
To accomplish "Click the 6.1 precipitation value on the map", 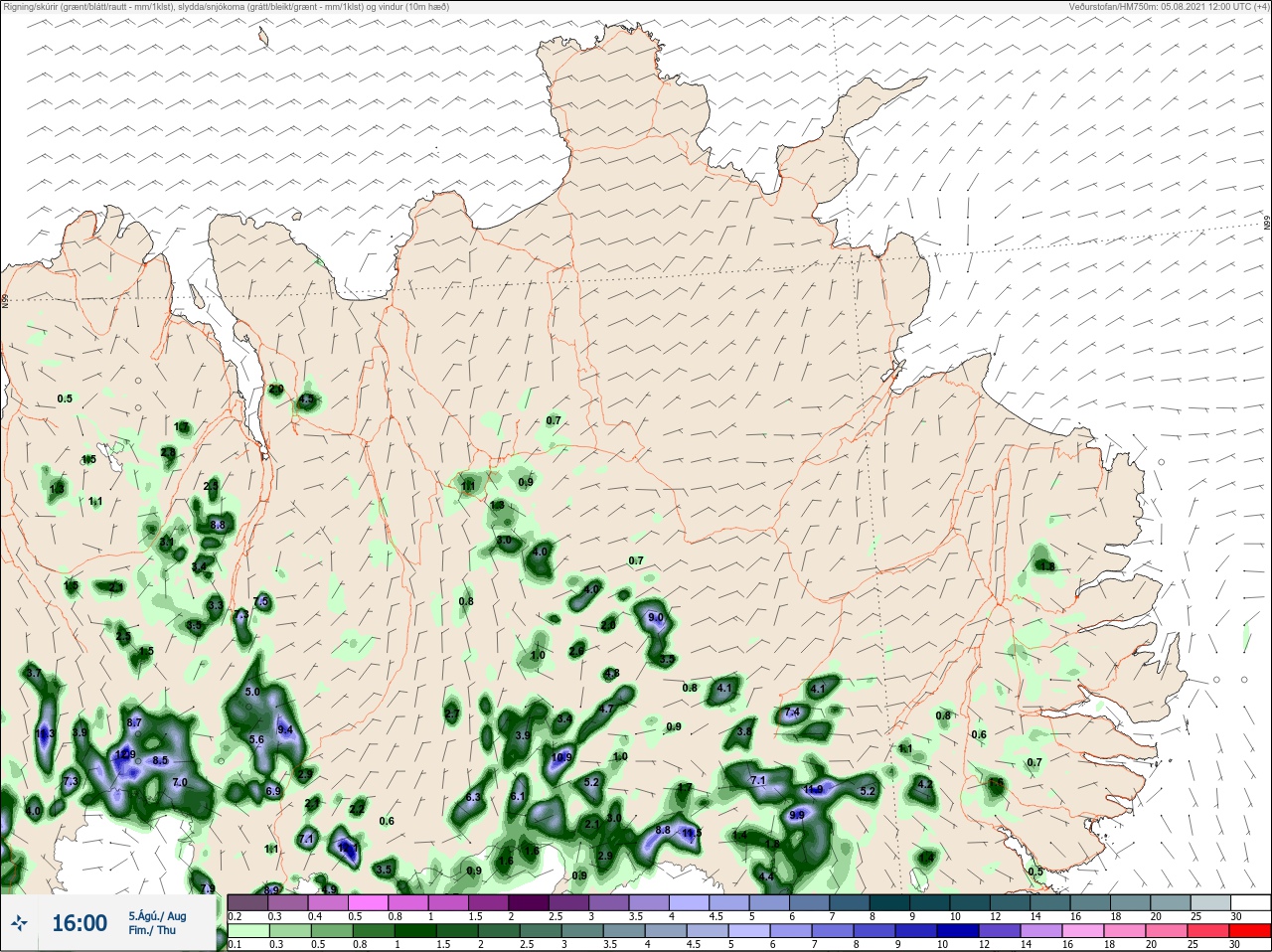I will 517,797.
